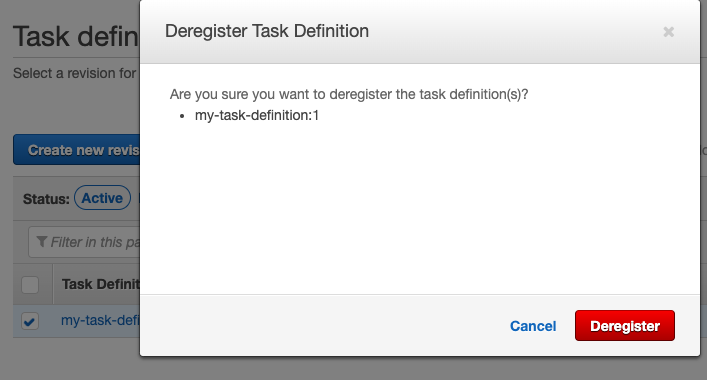This screenshot has height=380, width=707.
Task: Click the Task Definition column header
Action: [101, 284]
